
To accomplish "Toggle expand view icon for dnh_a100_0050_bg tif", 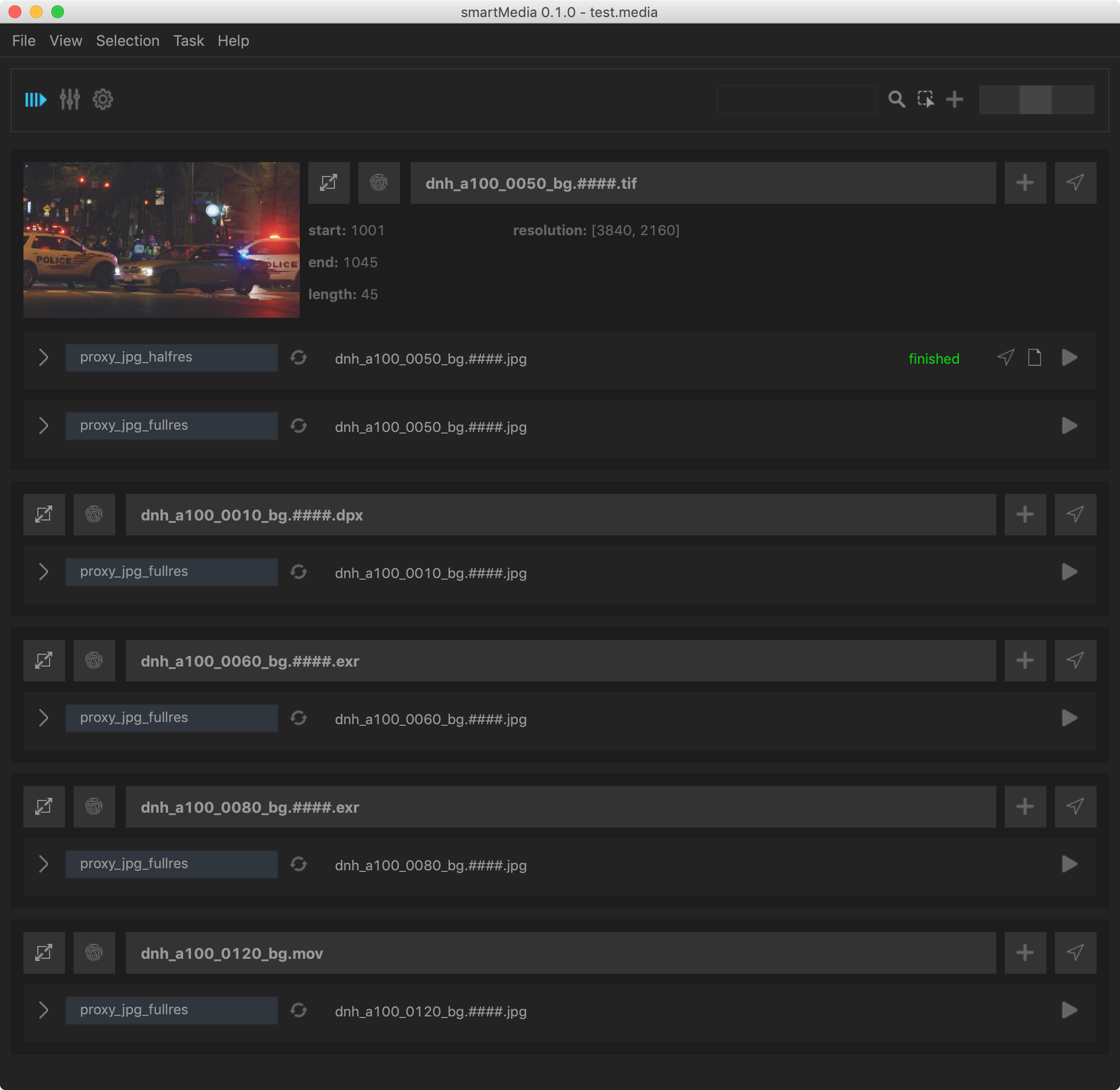I will tap(329, 183).
